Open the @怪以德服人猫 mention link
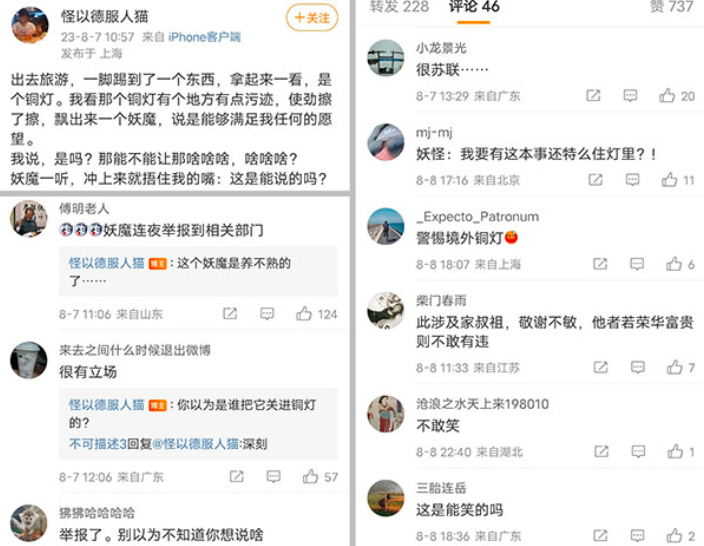 tap(195, 444)
